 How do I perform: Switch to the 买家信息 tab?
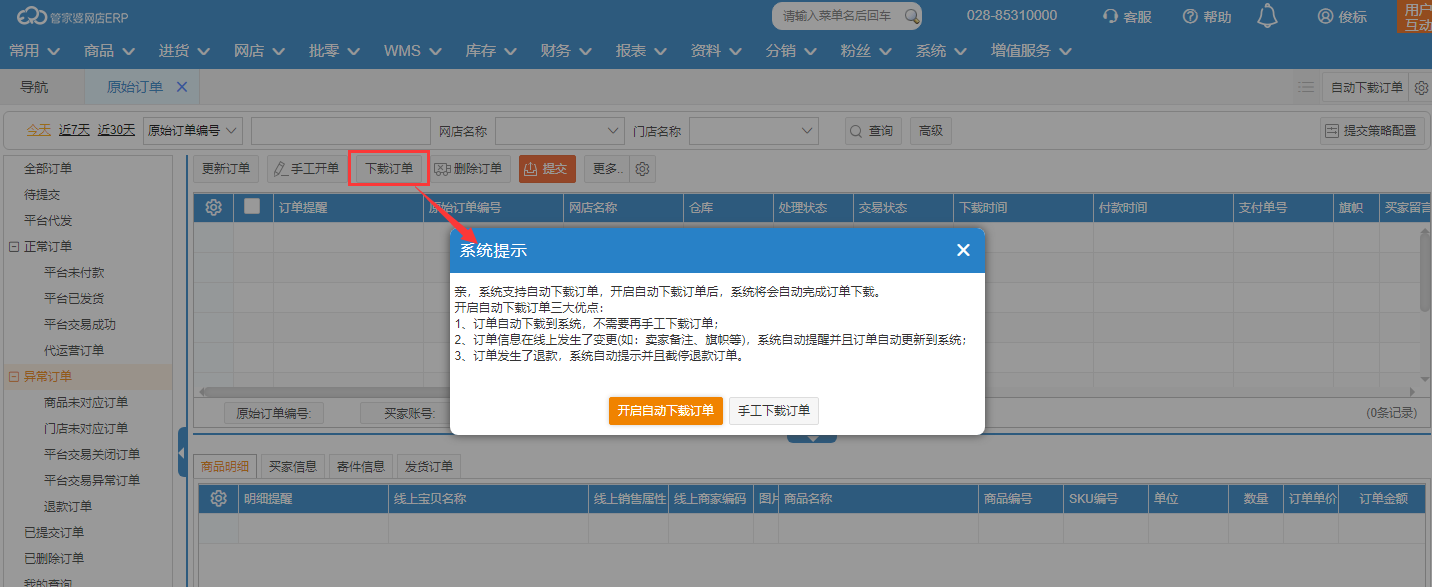(x=293, y=466)
